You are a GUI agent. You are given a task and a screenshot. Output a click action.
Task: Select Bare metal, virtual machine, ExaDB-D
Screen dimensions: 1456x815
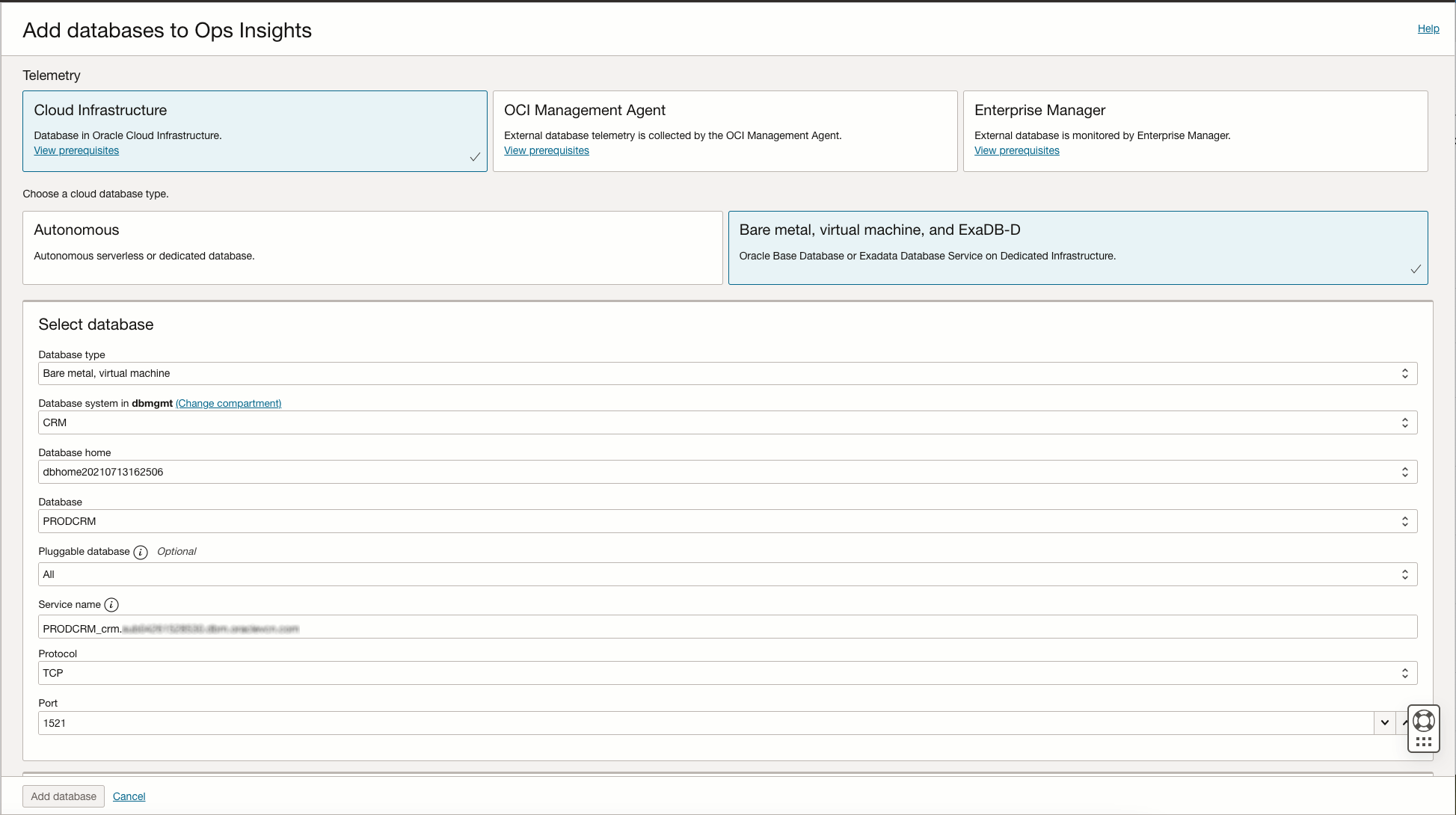(1078, 247)
